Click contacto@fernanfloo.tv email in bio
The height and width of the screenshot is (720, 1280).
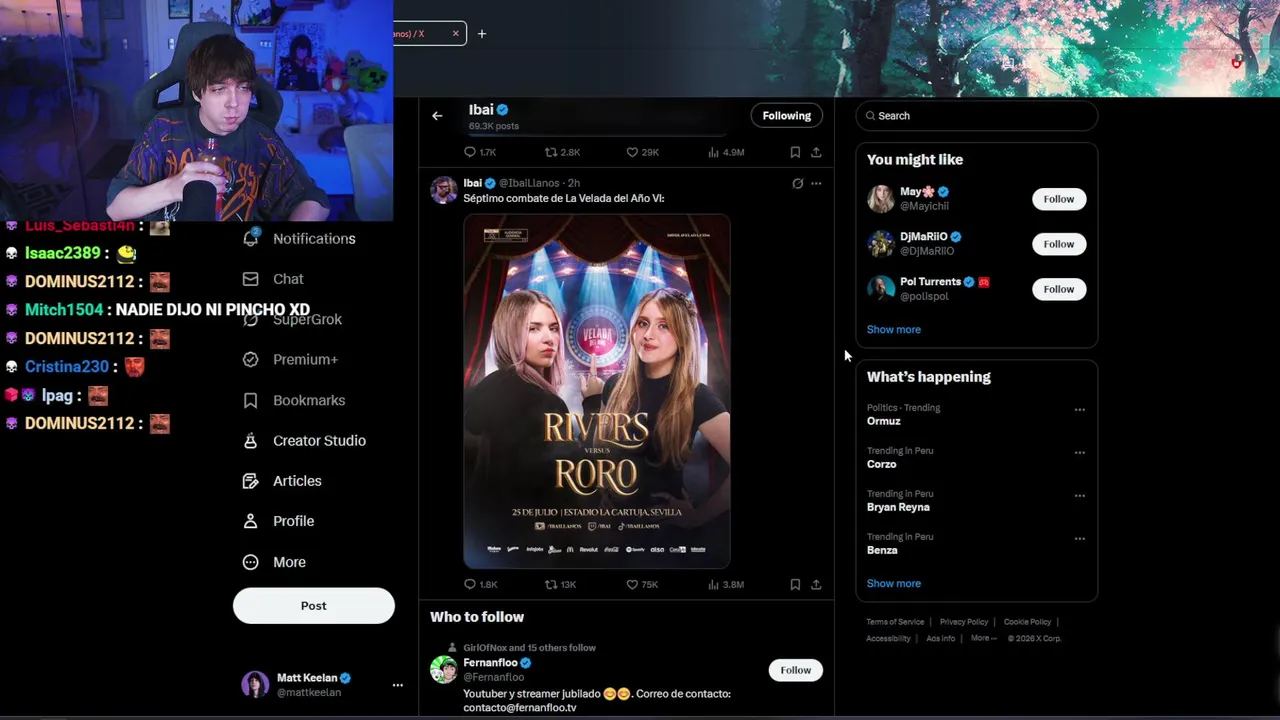point(520,707)
